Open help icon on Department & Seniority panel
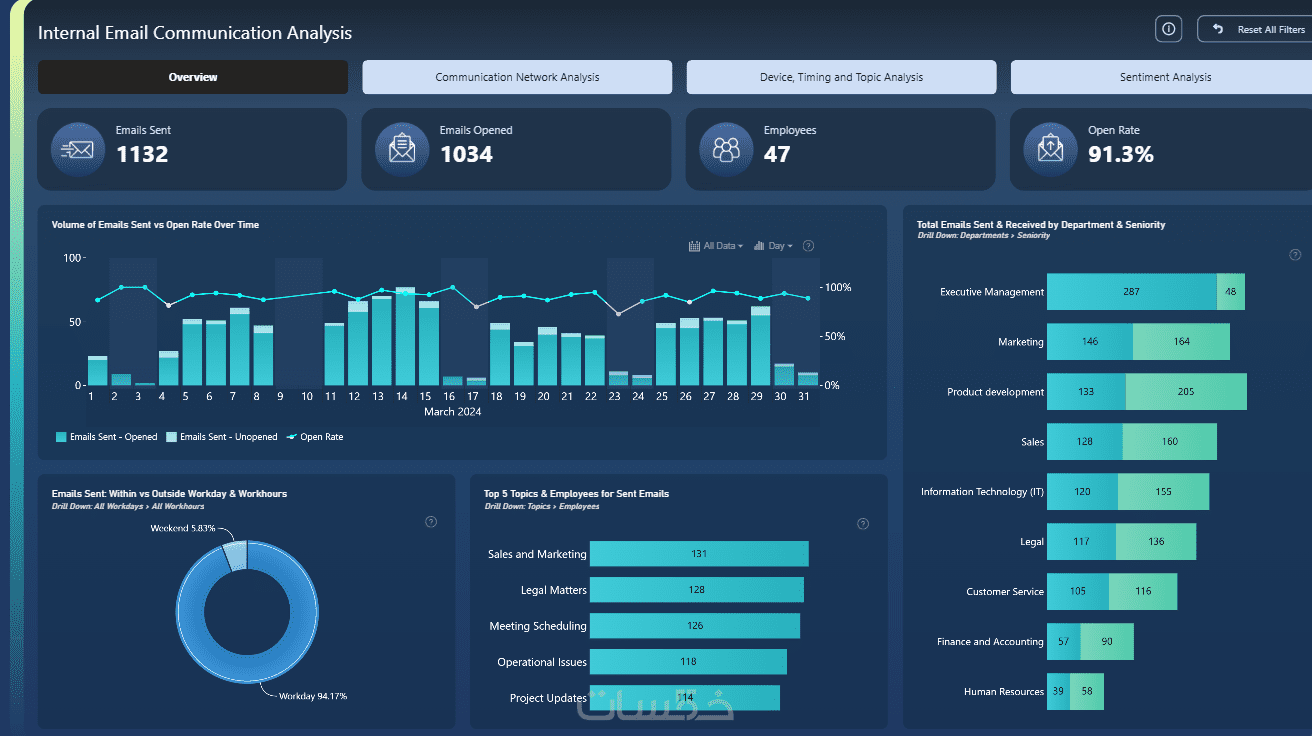 (x=1295, y=255)
